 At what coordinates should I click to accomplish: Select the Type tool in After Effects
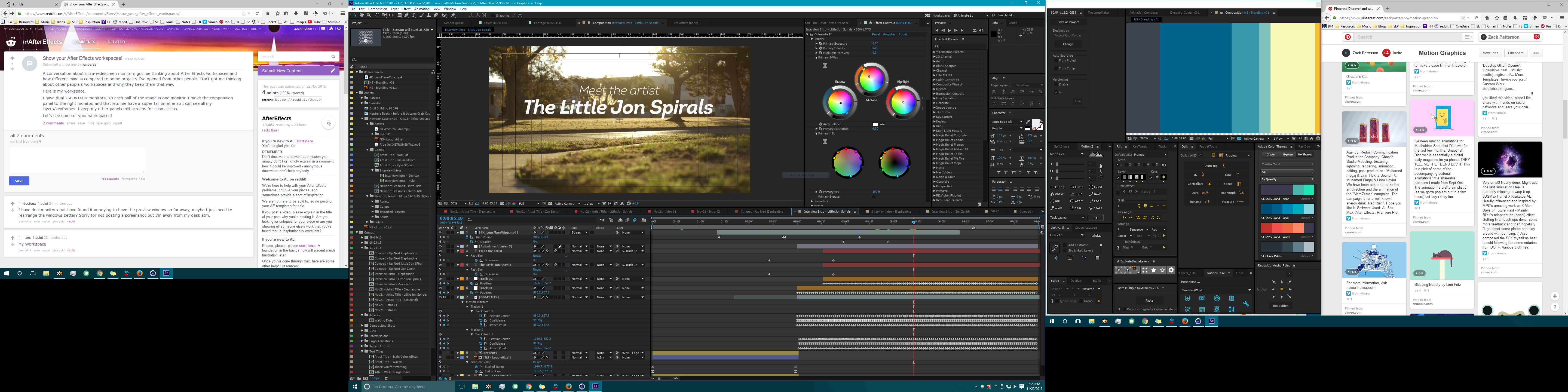413,15
